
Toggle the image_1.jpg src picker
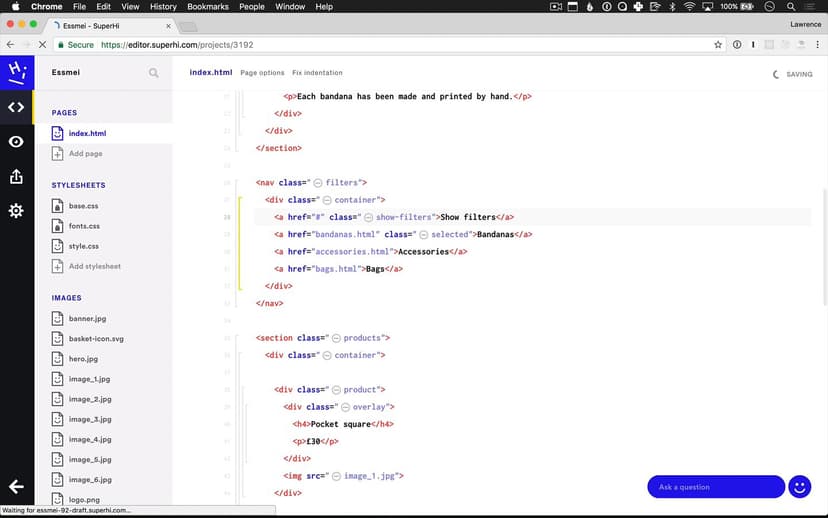click(x=336, y=476)
